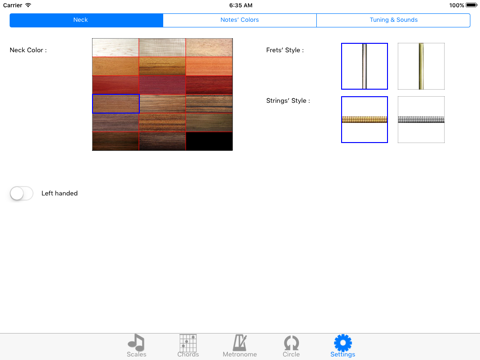The height and width of the screenshot is (360, 480).
Task: Pick the burgundy purple neck color
Action: (x=162, y=85)
